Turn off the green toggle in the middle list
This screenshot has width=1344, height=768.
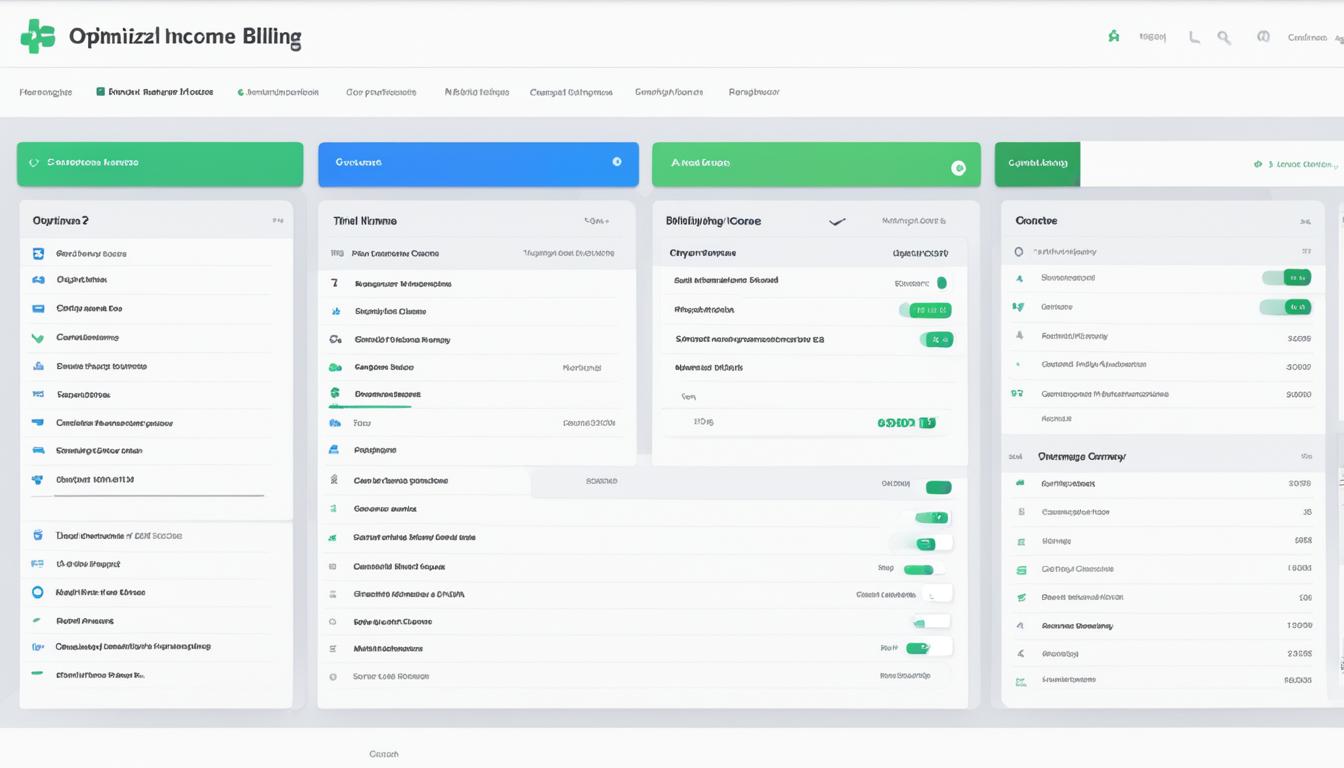pyautogui.click(x=938, y=486)
